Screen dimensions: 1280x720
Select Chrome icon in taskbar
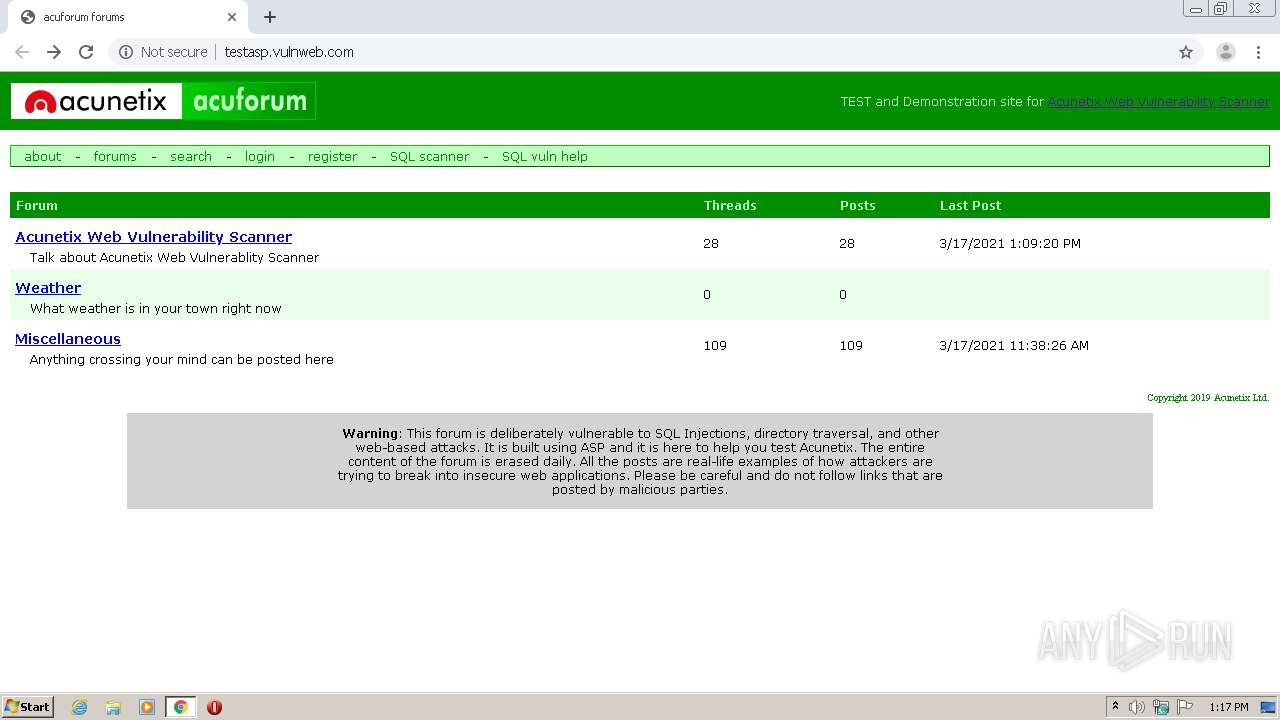181,707
